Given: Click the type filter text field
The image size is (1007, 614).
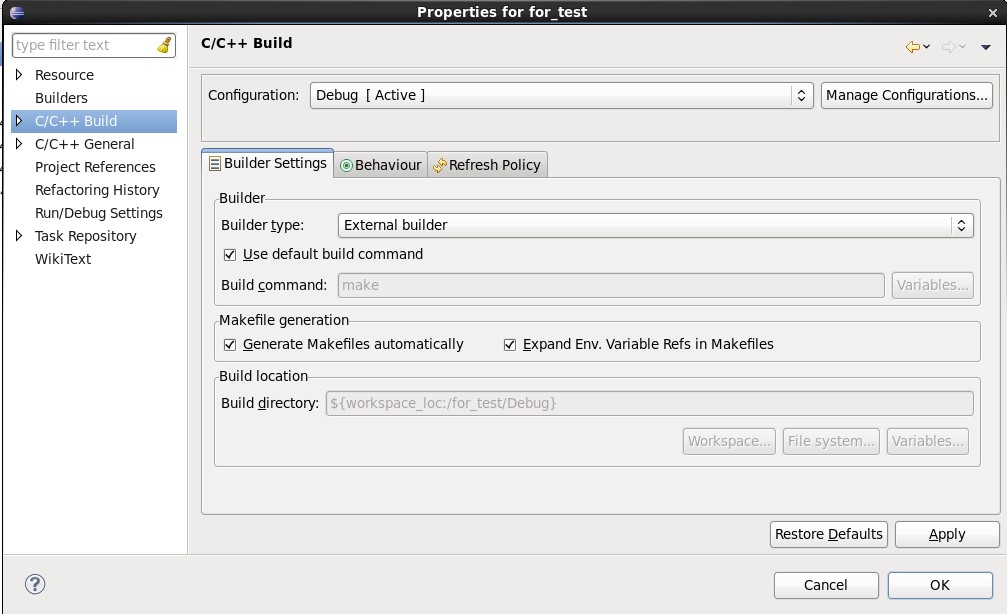Looking at the screenshot, I should (85, 45).
